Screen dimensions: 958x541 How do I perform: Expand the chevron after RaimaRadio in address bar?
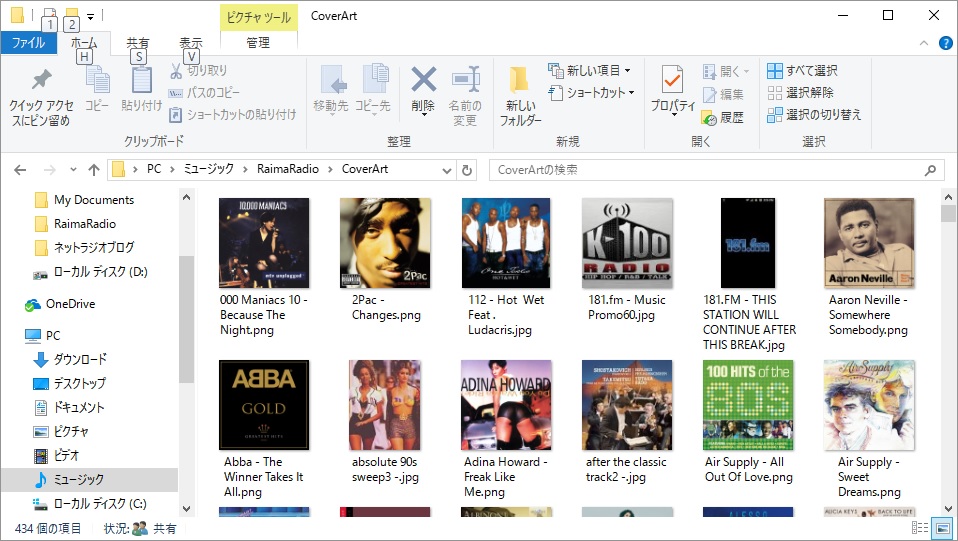[x=330, y=169]
